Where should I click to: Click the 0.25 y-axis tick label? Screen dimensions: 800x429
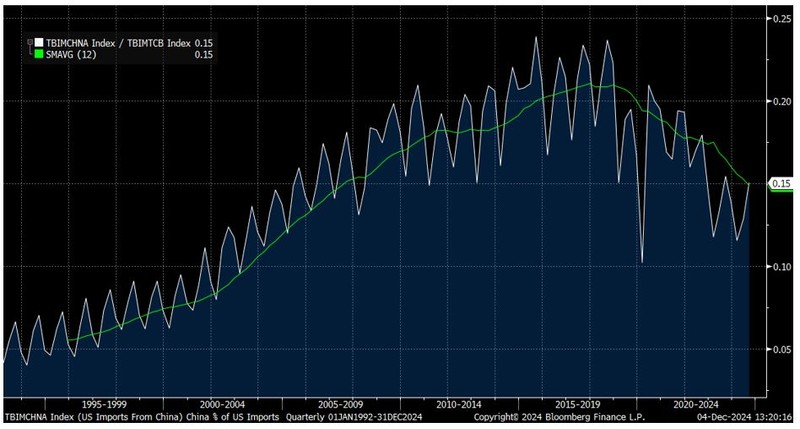pyautogui.click(x=781, y=18)
